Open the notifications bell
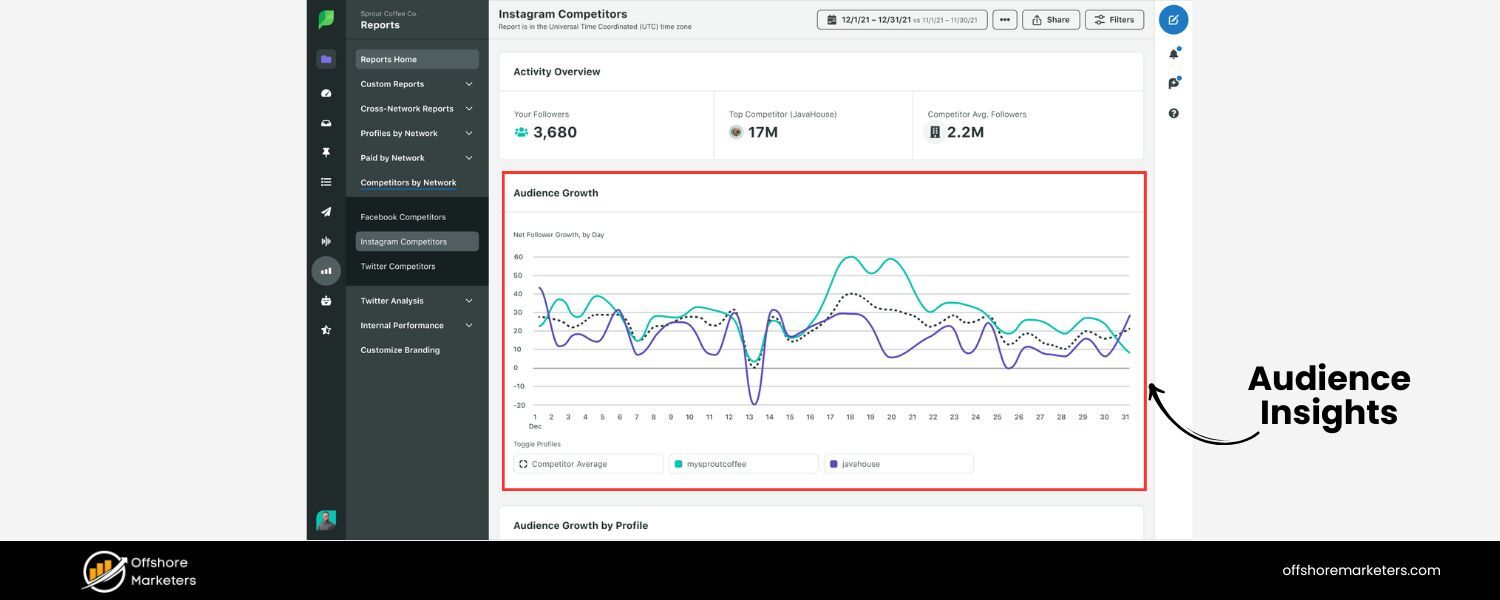1500x600 pixels. [1173, 54]
